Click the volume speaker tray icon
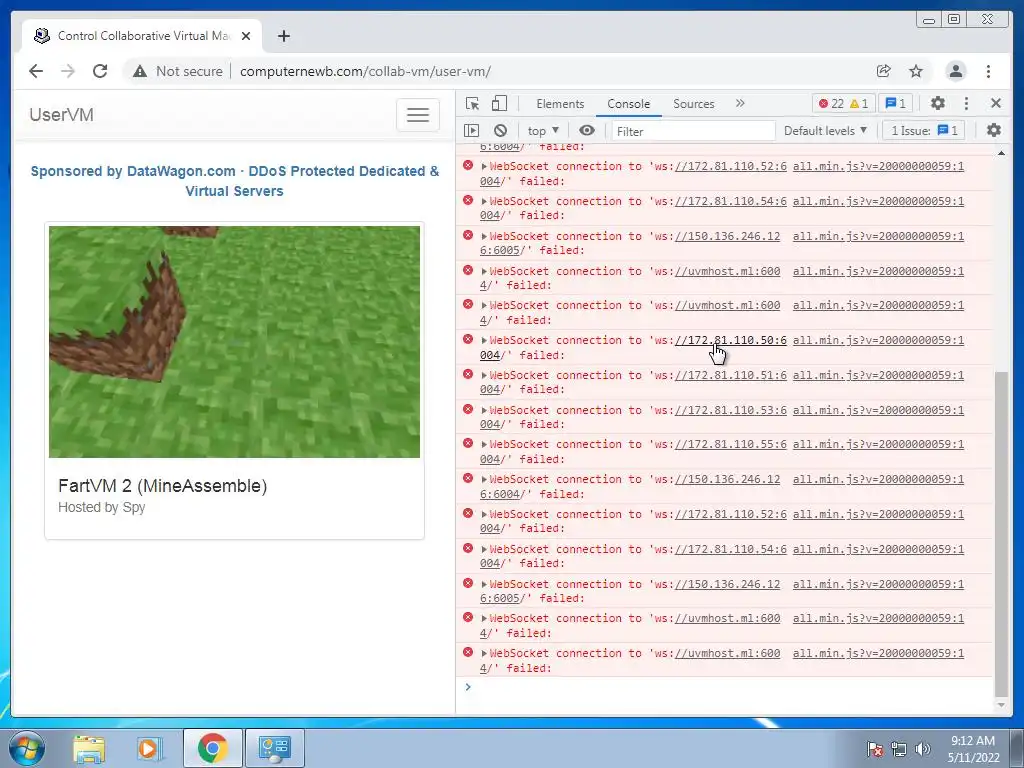1024x768 pixels. 923,749
